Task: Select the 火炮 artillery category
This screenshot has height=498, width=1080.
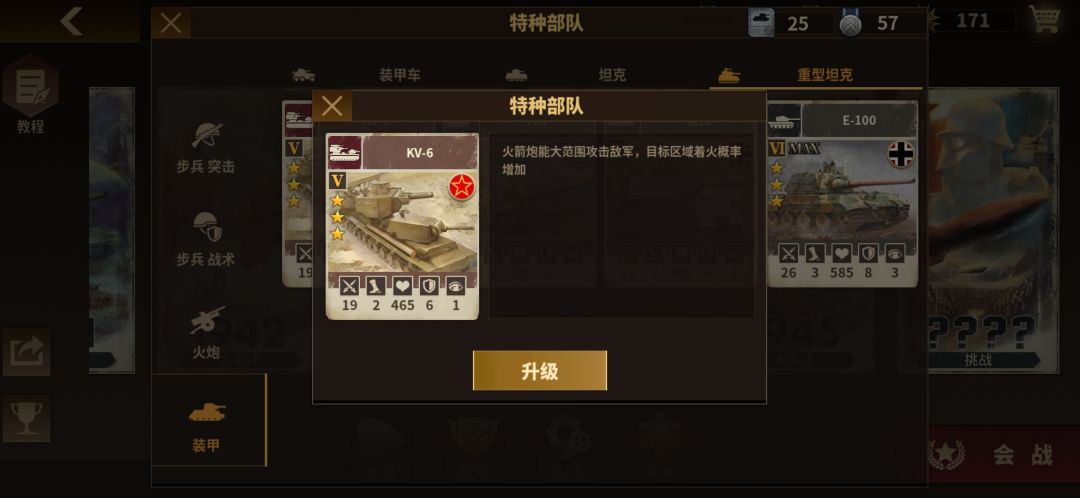Action: click(206, 333)
